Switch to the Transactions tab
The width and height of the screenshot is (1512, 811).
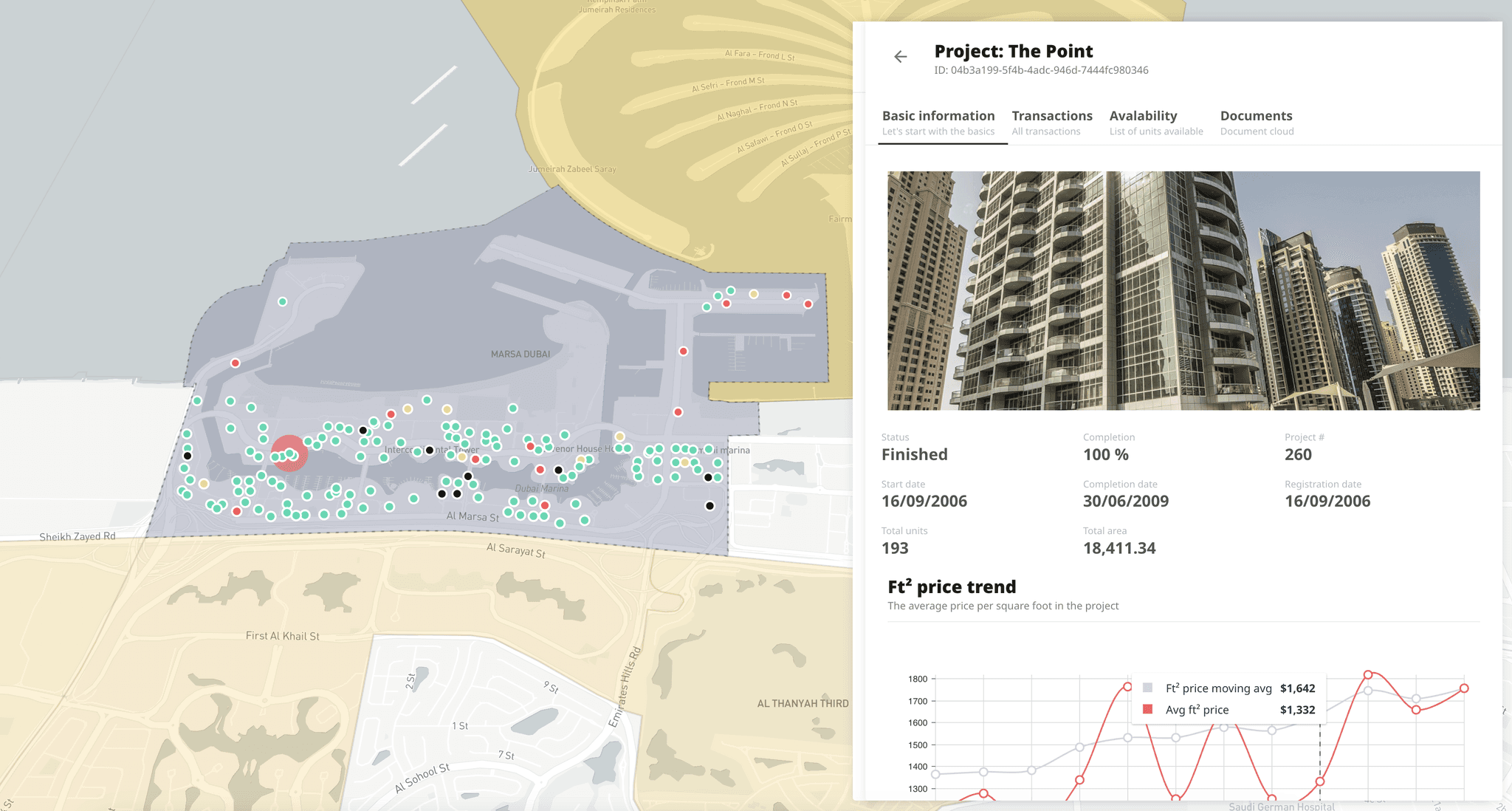(x=1051, y=115)
